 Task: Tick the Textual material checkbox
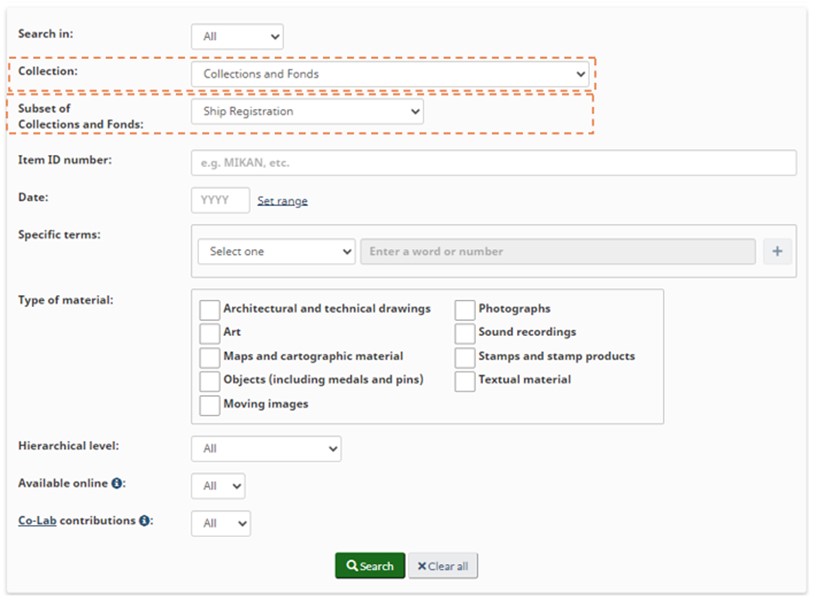[464, 381]
